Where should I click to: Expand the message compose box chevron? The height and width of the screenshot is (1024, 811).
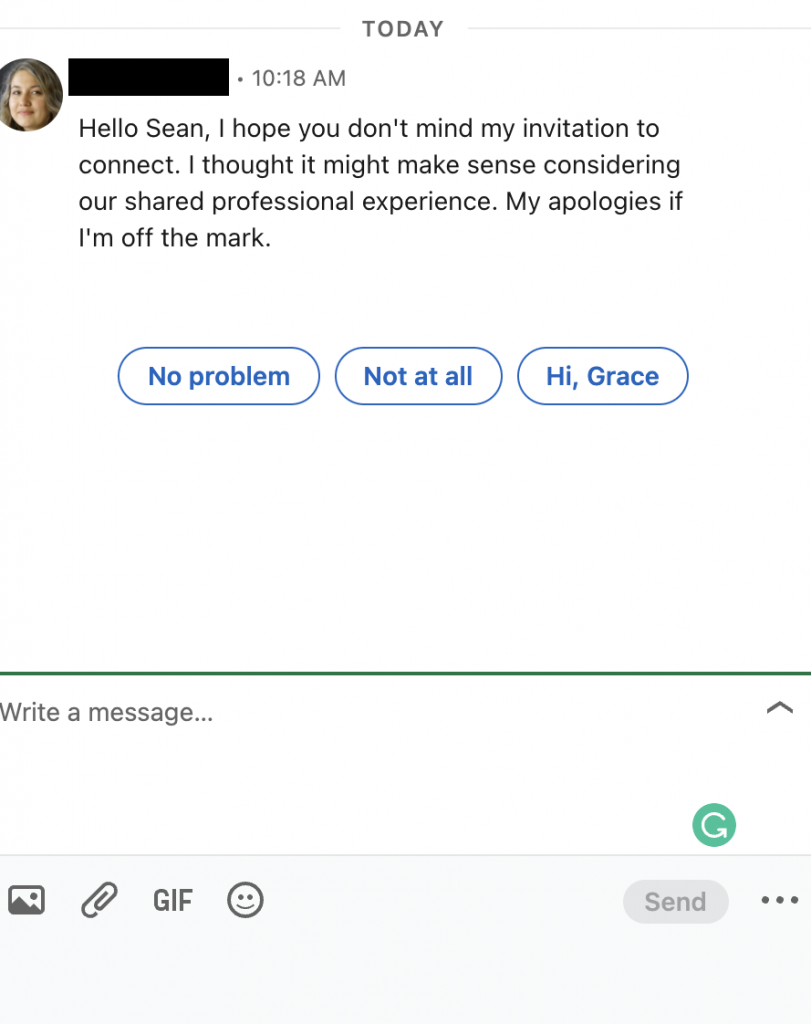click(780, 707)
